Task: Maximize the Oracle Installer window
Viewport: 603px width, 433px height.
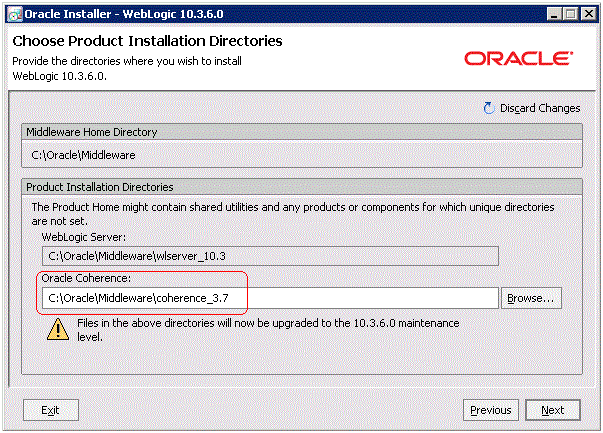Action: pyautogui.click(x=571, y=14)
